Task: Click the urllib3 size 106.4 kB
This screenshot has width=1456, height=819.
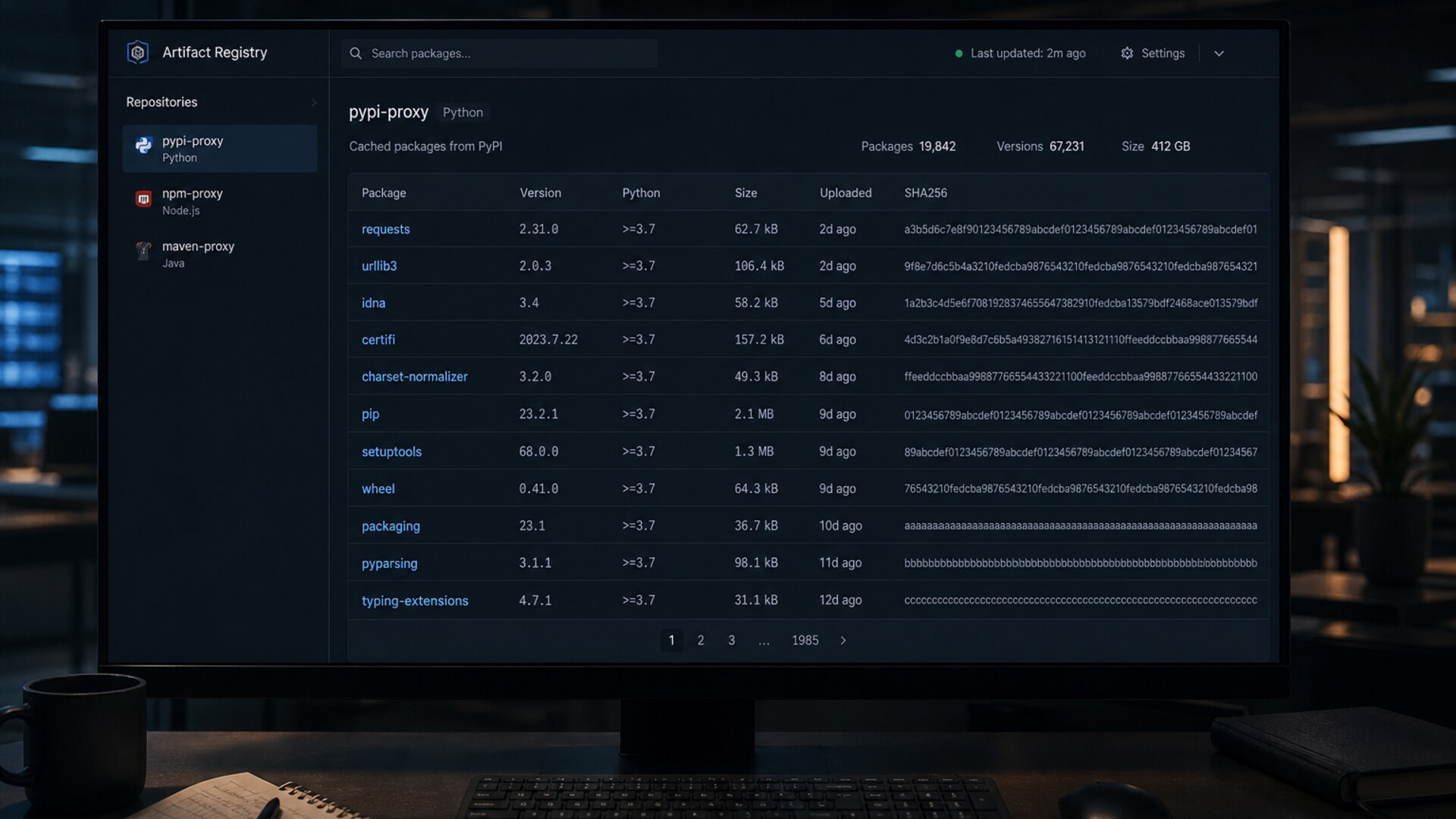Action: [x=759, y=266]
